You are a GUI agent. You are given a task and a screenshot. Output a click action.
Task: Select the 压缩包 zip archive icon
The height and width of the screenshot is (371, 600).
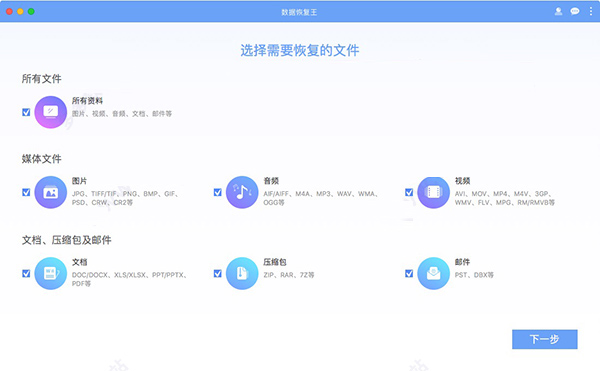tap(242, 273)
